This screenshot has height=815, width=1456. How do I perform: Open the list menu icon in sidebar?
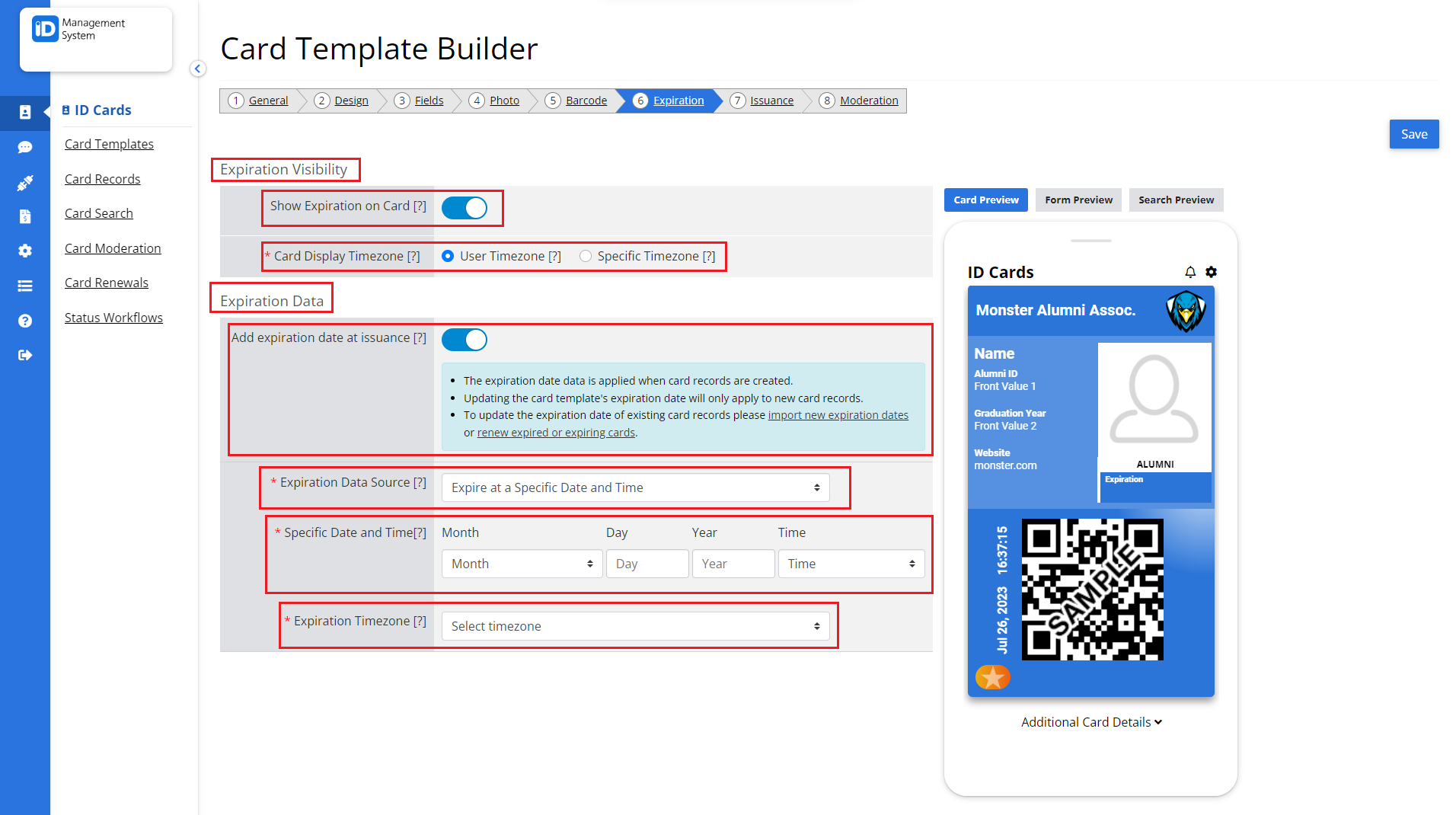(25, 286)
